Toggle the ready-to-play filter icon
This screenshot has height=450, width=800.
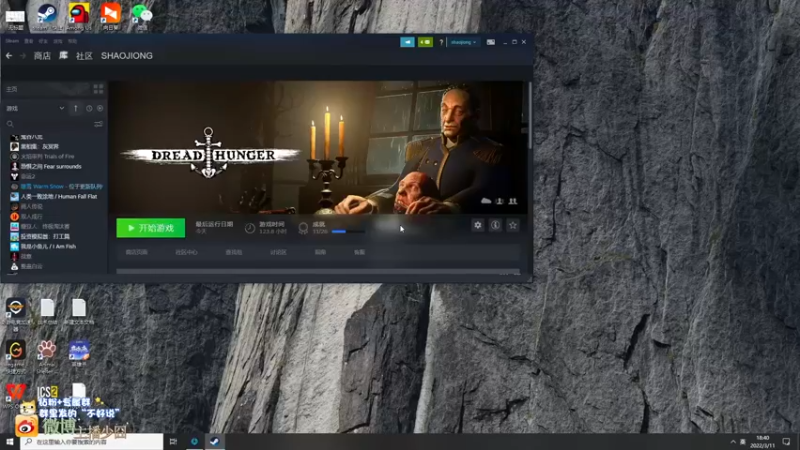(100, 108)
